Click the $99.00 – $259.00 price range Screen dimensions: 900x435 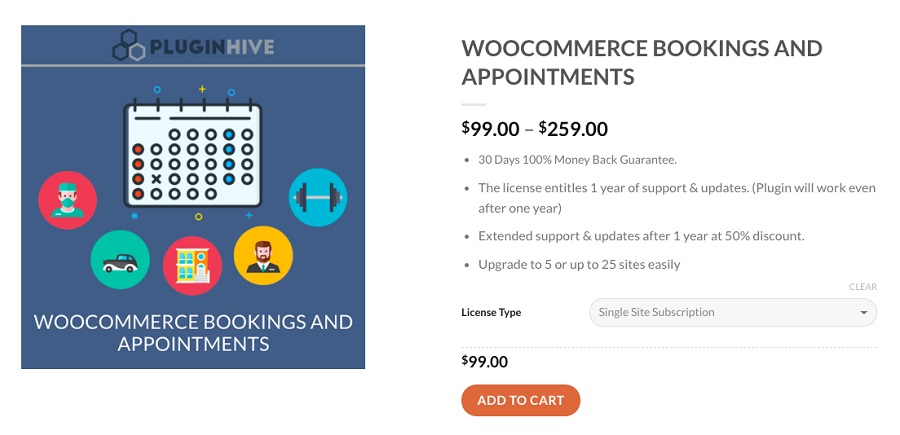pos(534,128)
